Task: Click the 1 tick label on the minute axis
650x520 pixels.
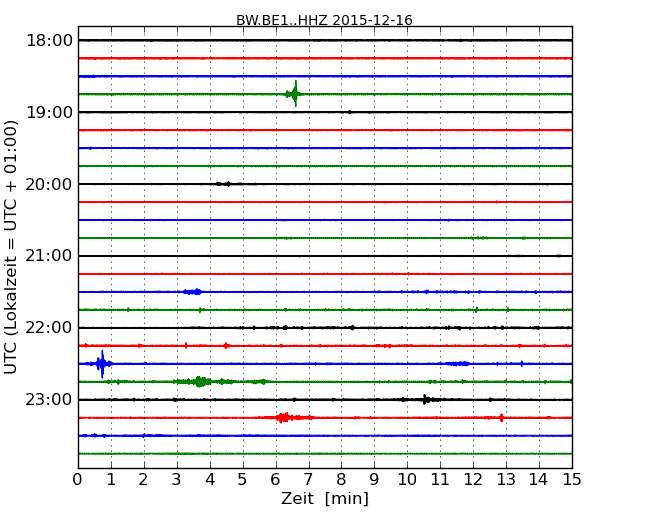Action: (111, 480)
